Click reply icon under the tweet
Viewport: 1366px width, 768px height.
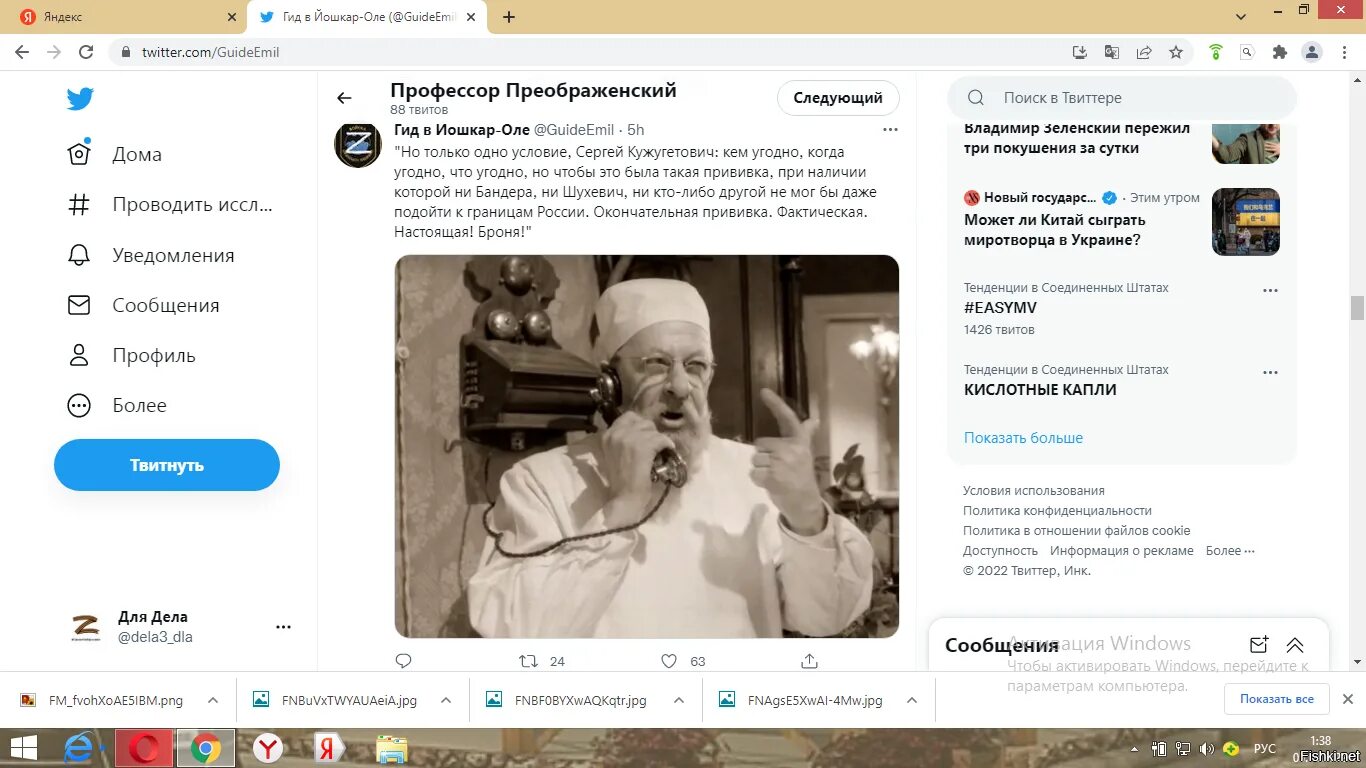(404, 661)
